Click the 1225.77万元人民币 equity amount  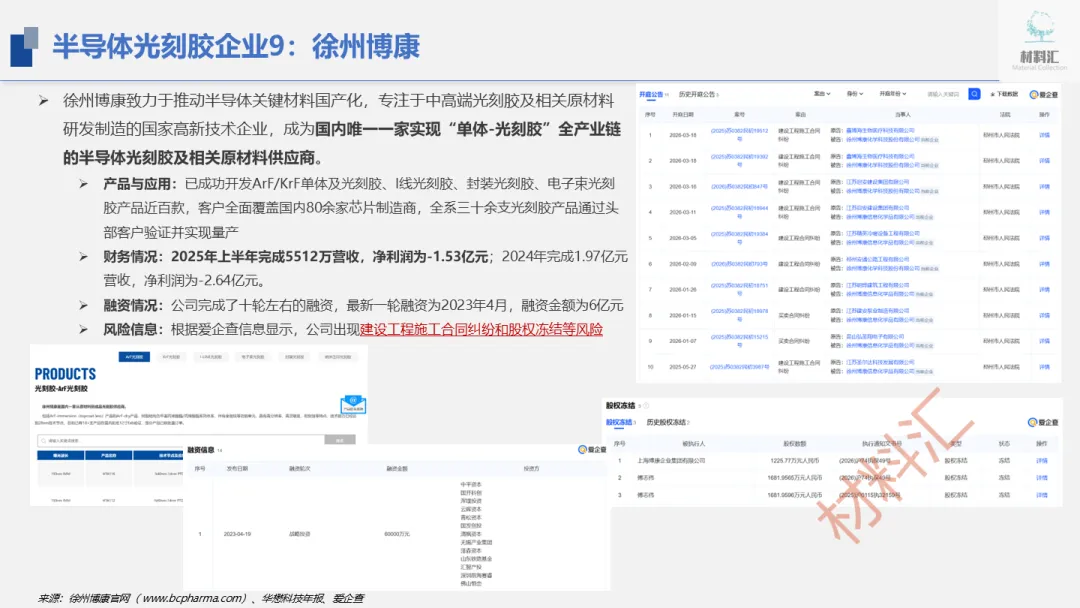coord(795,461)
